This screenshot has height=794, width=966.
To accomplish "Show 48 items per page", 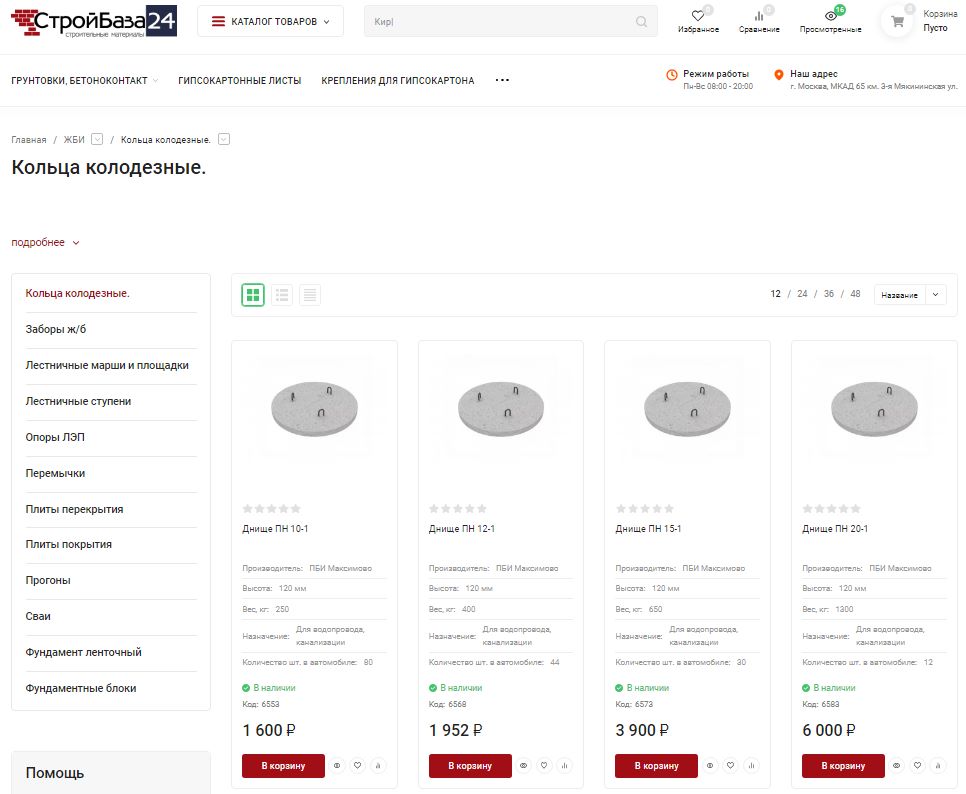I will pyautogui.click(x=855, y=294).
